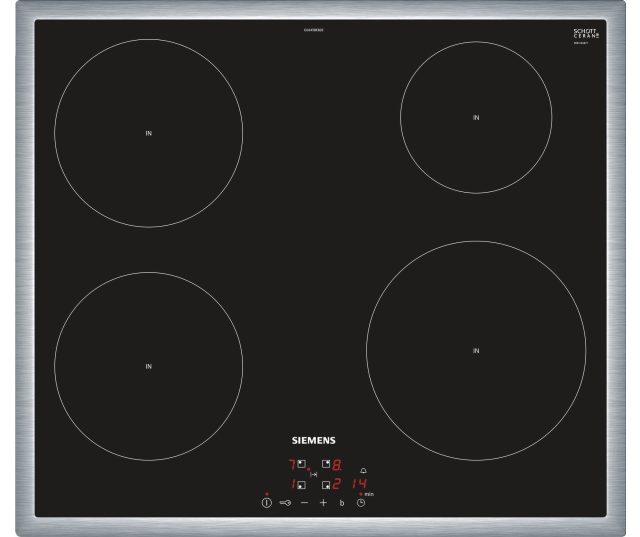Select the front-left hotplate selector square
This screenshot has width=640, height=537.
point(302,485)
